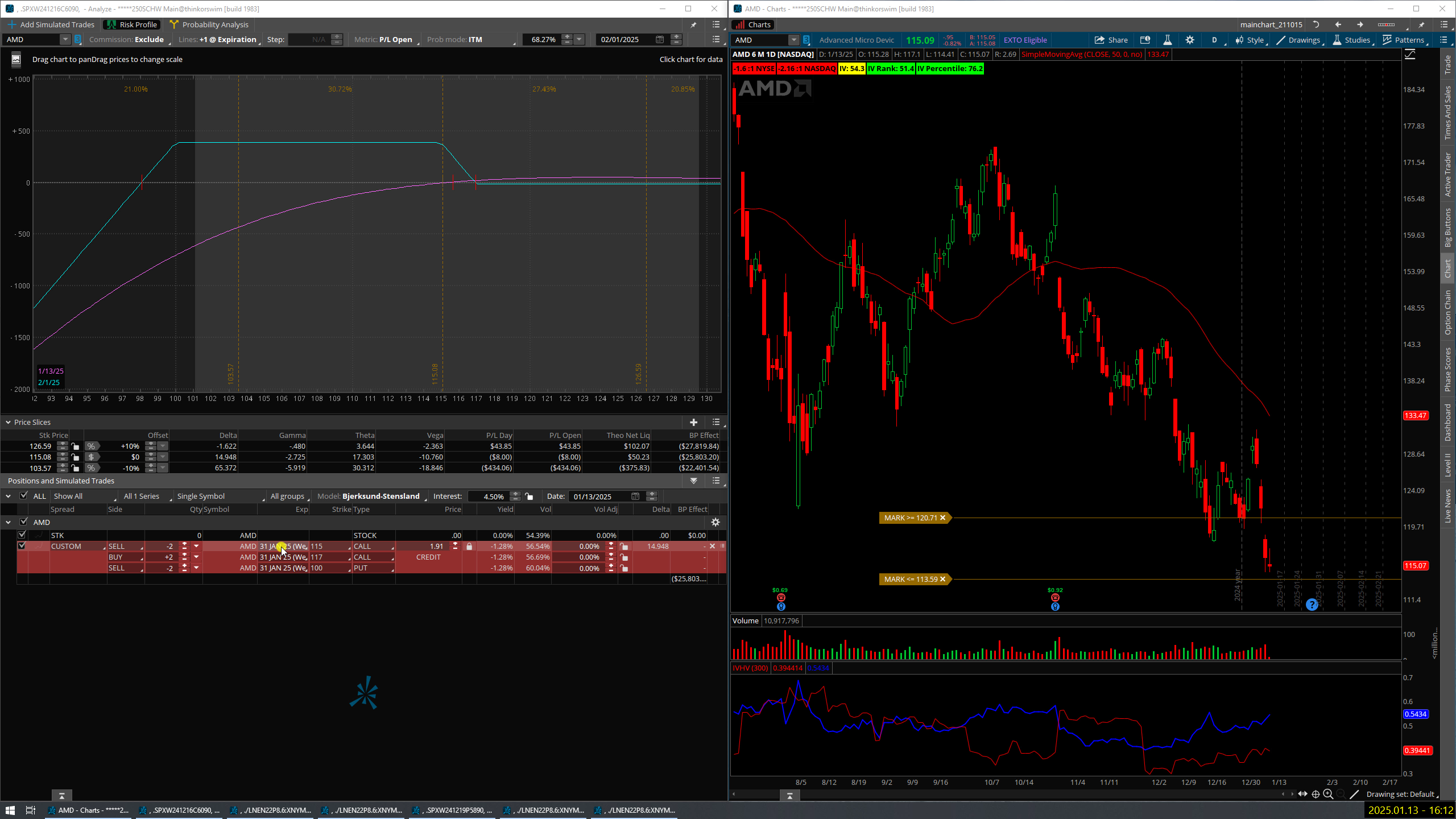1456x819 pixels.
Task: Uncheck the STK AMD row checkbox
Action: coord(22,535)
